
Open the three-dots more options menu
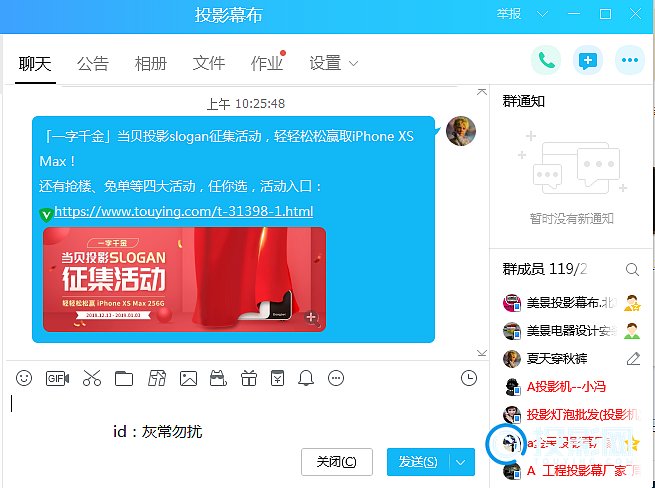[630, 61]
